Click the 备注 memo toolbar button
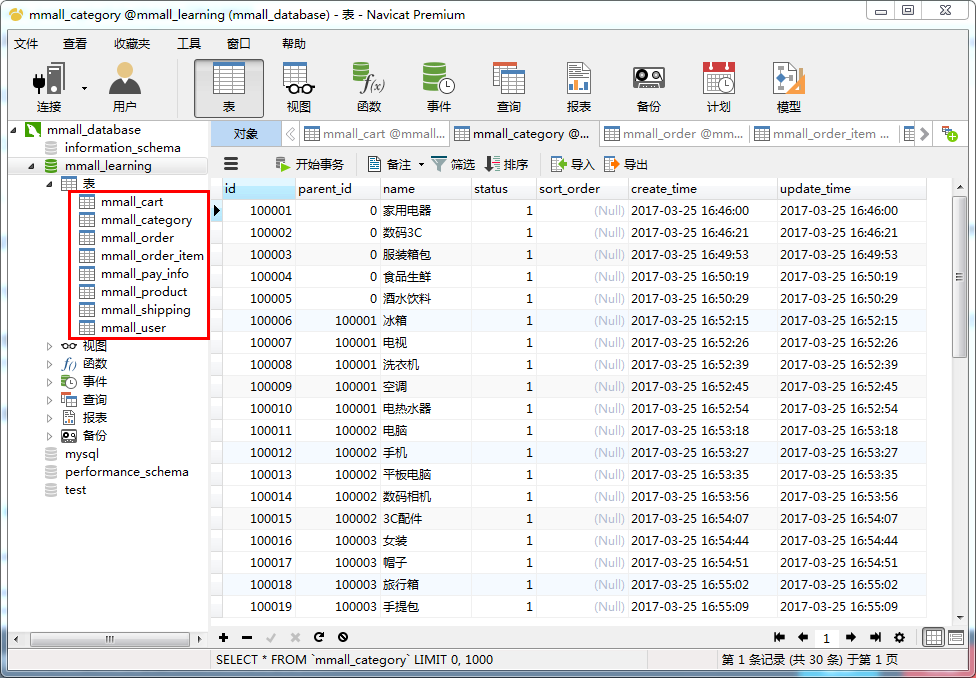This screenshot has height=678, width=976. pos(390,164)
